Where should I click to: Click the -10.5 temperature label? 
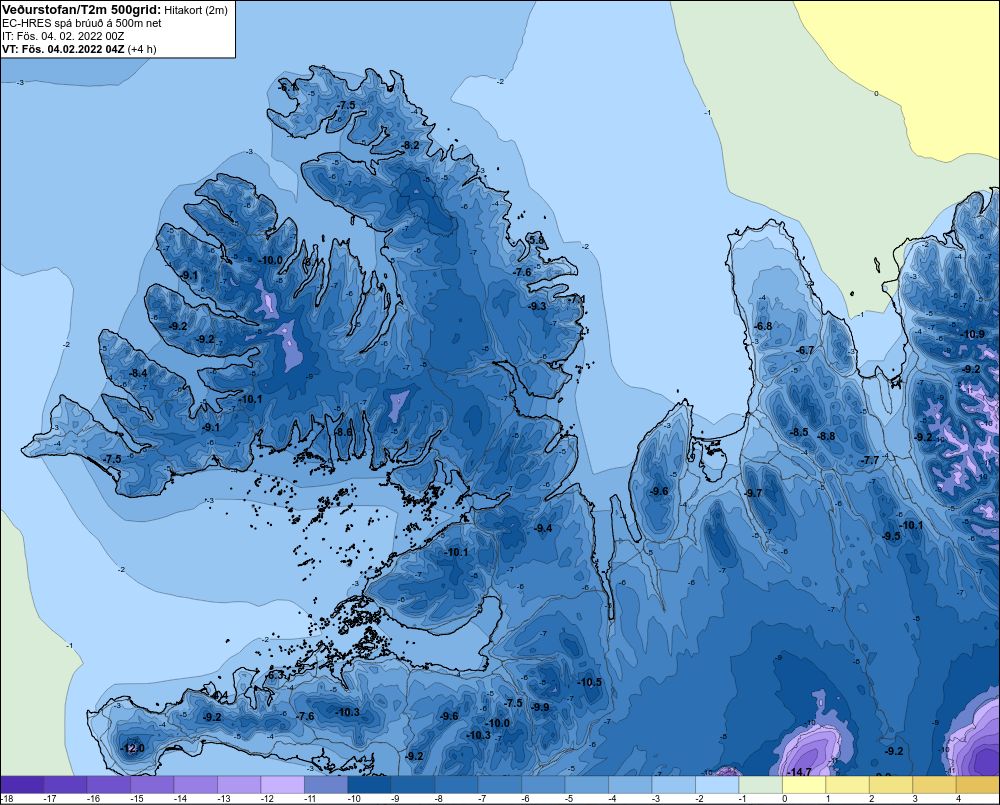(590, 682)
